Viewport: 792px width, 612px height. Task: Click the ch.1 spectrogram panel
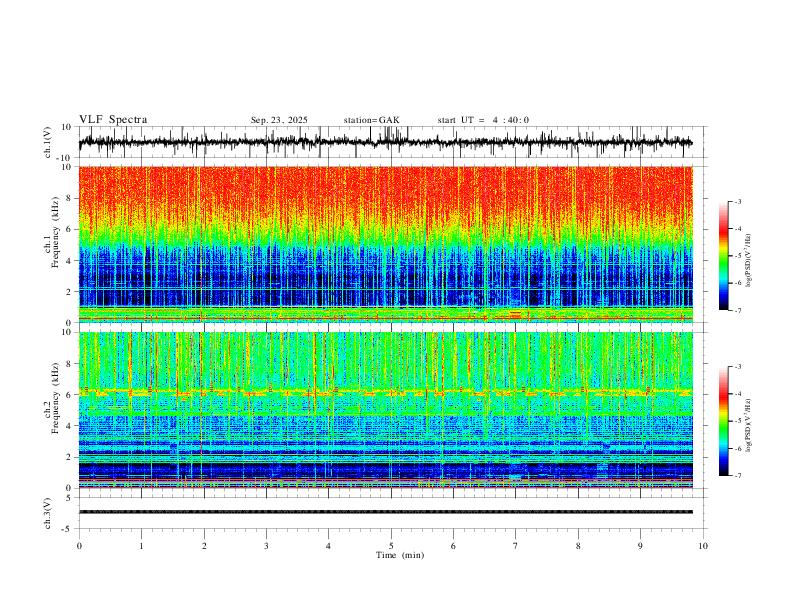pos(385,244)
